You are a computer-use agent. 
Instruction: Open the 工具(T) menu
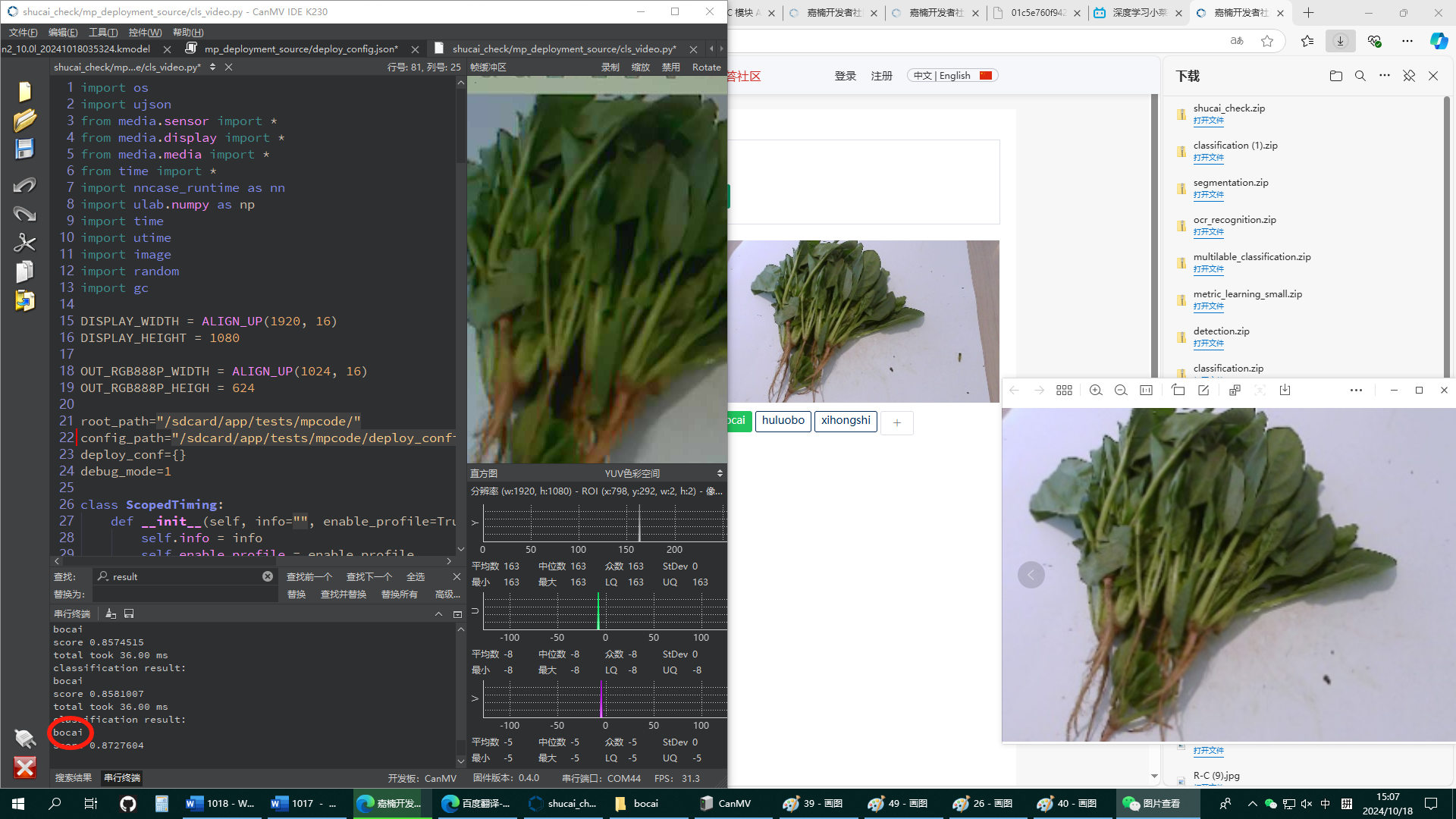pos(102,32)
